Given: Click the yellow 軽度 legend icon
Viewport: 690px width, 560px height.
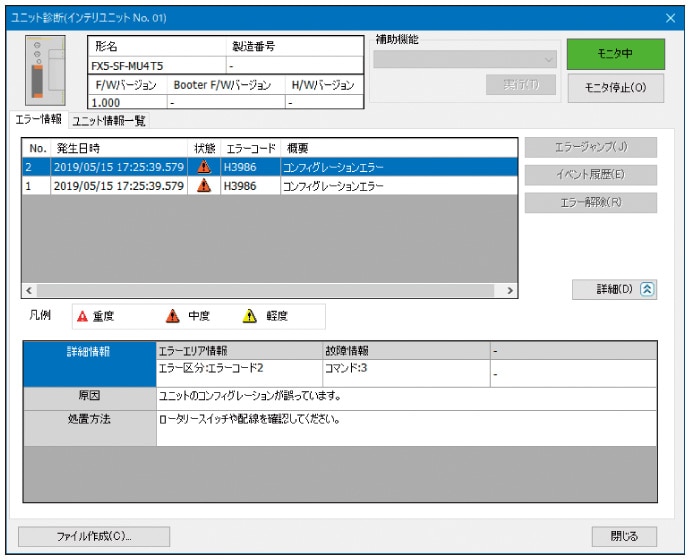Looking at the screenshot, I should (250, 316).
